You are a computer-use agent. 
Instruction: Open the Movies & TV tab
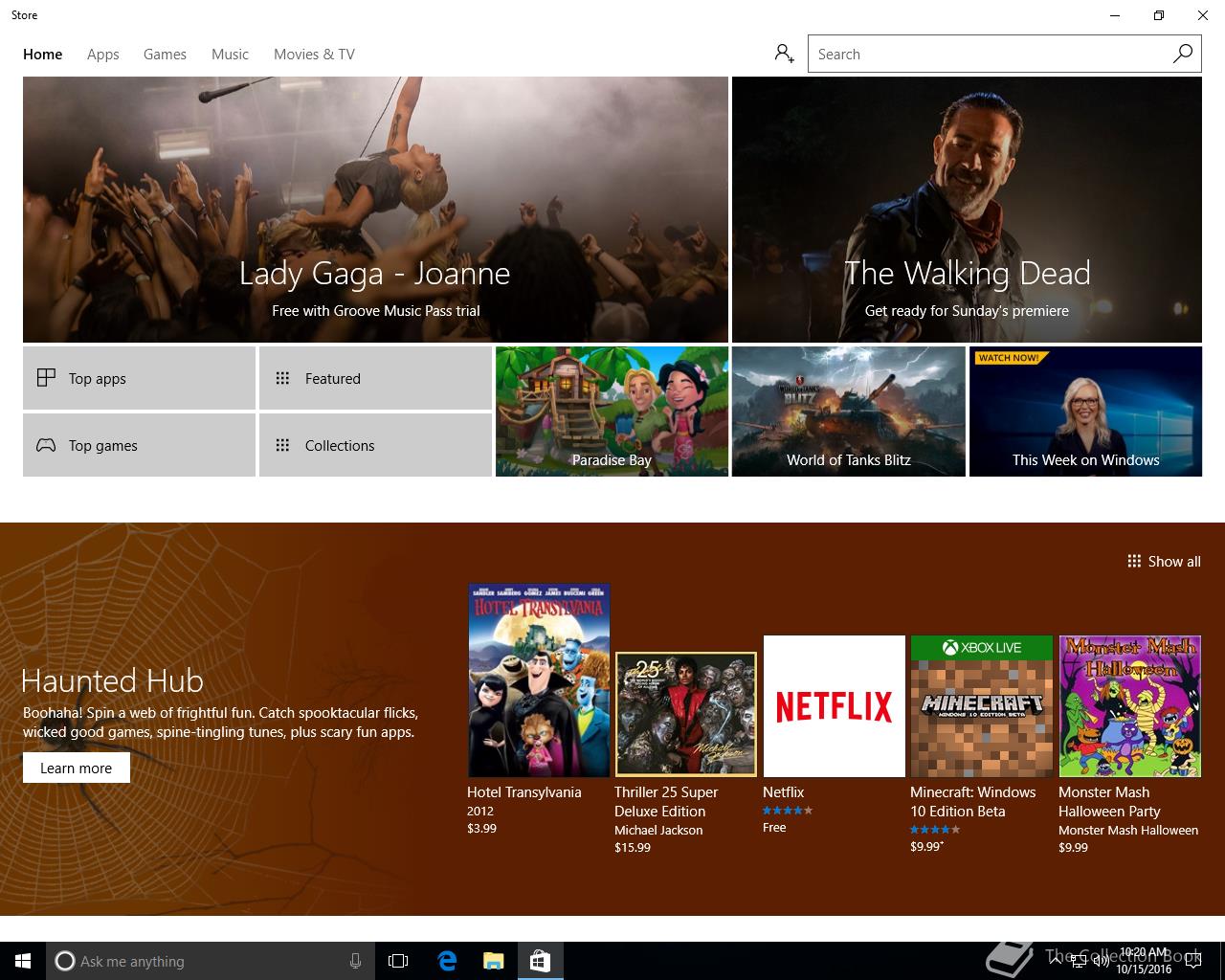click(314, 55)
